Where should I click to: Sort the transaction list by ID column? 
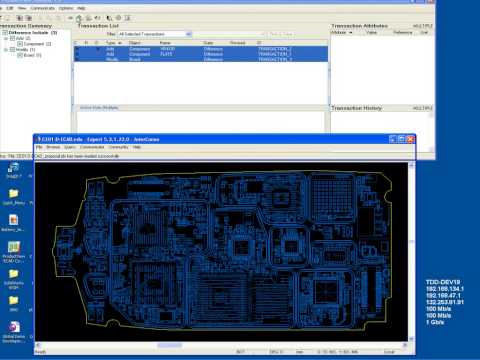[x=259, y=43]
